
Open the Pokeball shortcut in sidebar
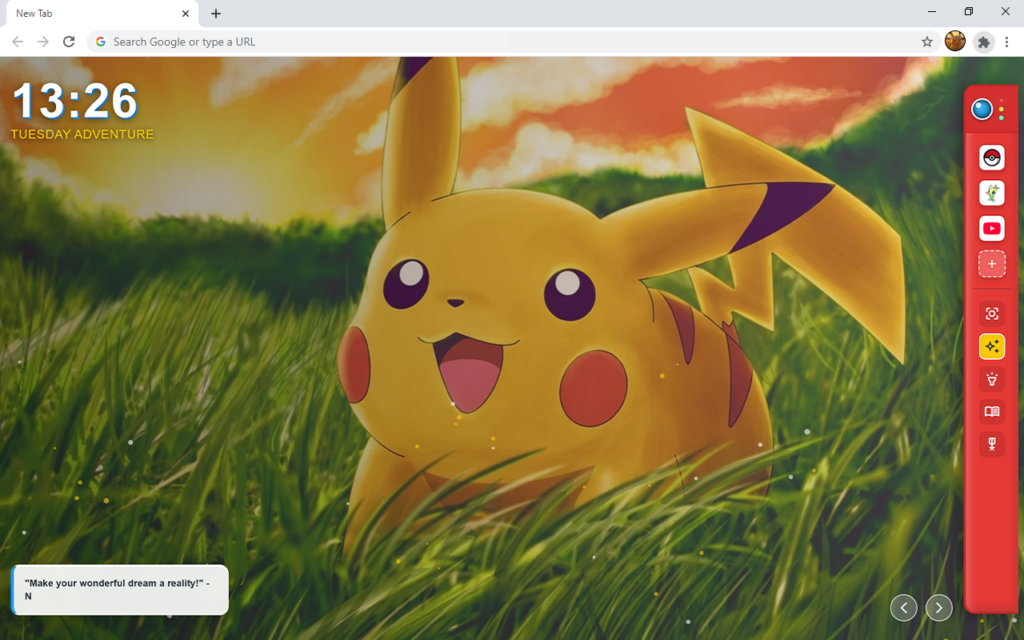click(x=991, y=157)
